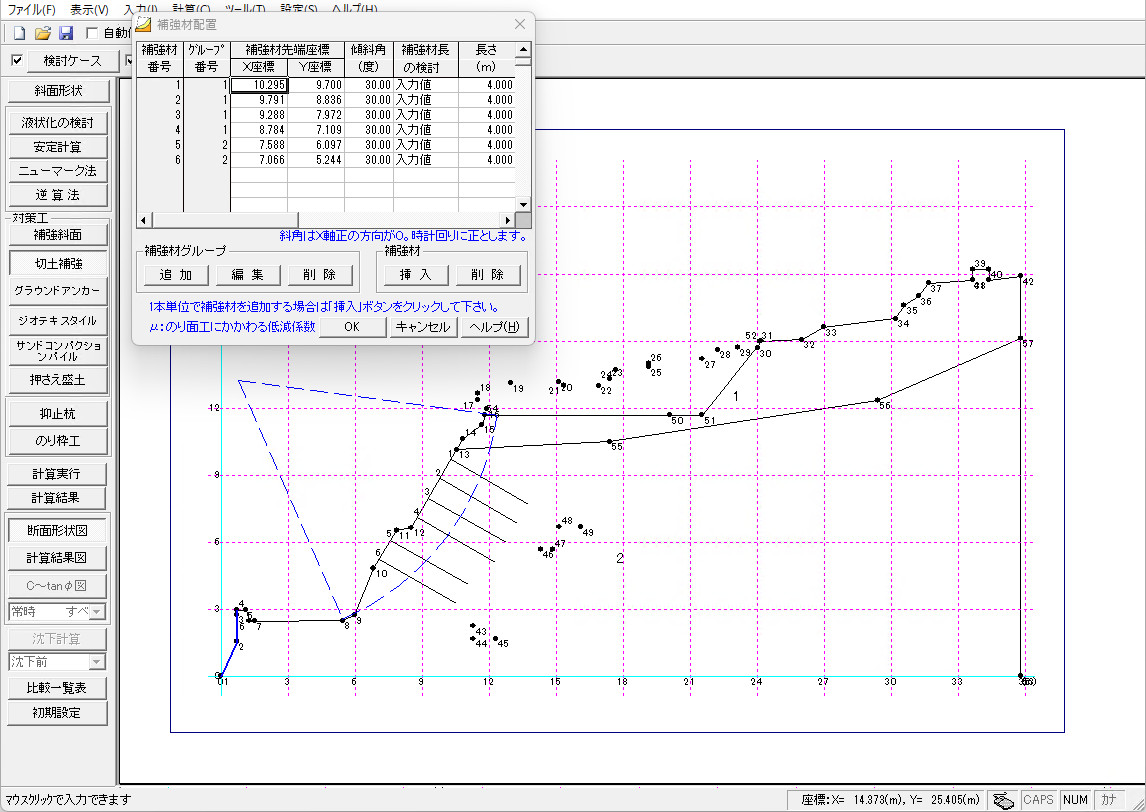The width and height of the screenshot is (1146, 812).
Task: Click the 逆算法 button
Action: [57, 195]
